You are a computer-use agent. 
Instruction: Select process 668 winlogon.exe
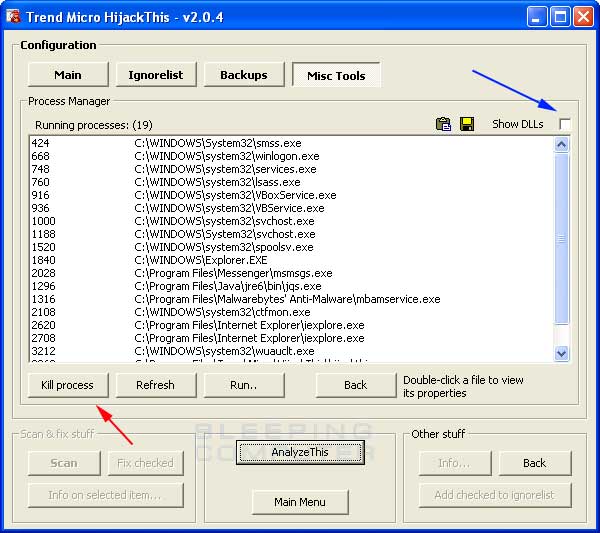[292, 156]
